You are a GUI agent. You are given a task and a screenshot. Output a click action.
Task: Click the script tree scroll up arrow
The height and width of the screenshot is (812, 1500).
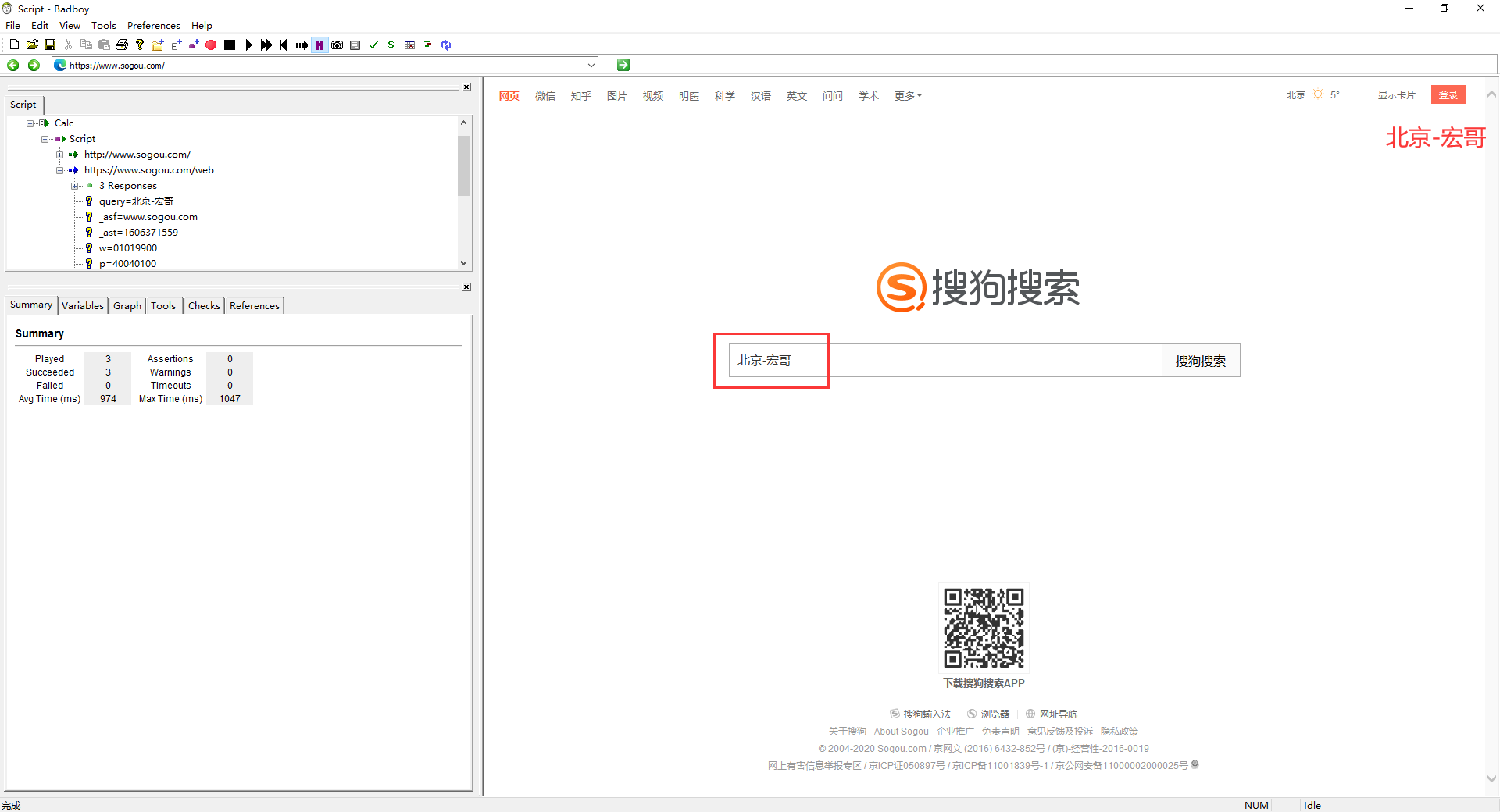click(463, 123)
